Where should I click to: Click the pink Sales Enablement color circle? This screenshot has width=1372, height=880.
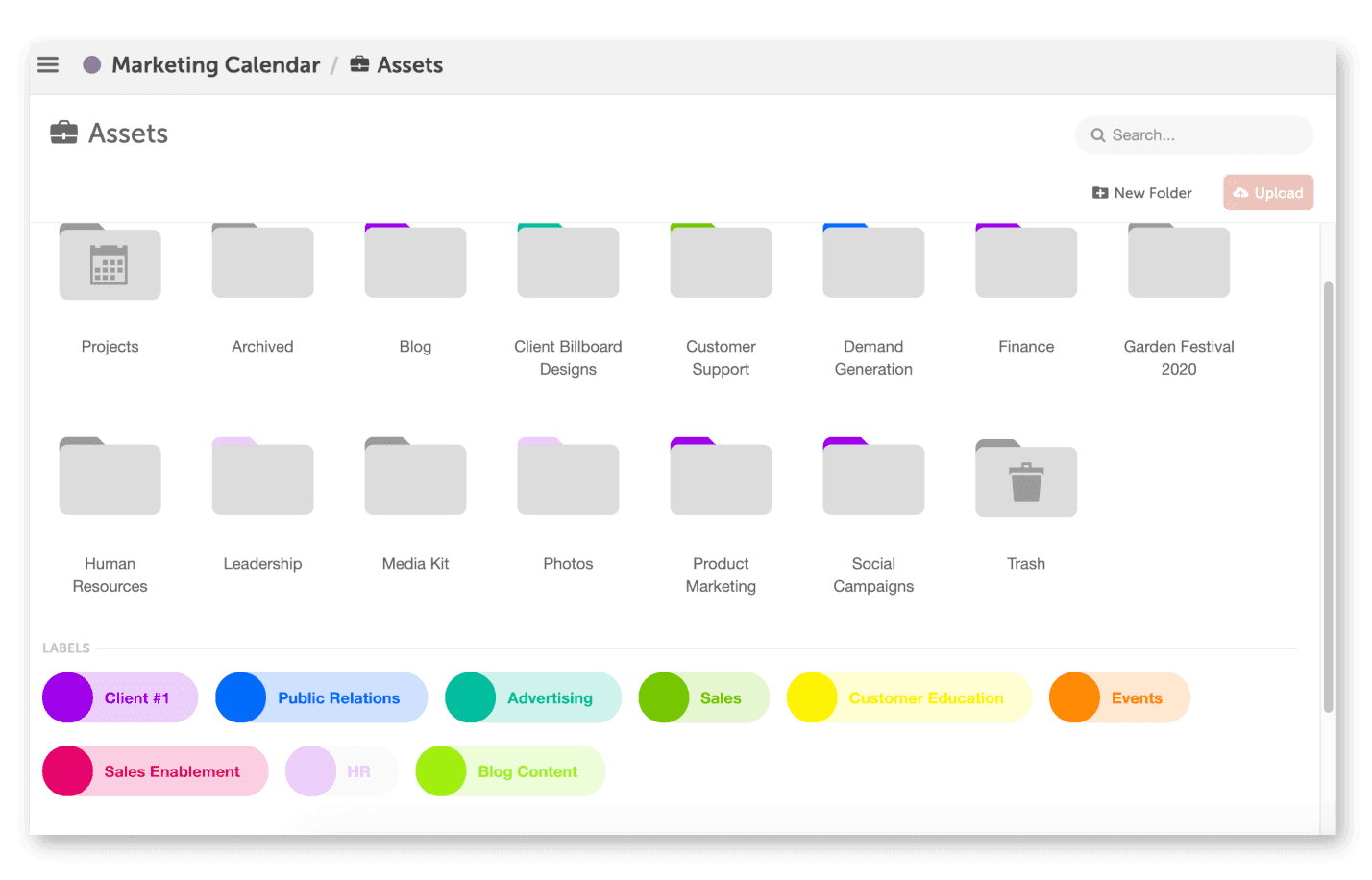pyautogui.click(x=67, y=770)
